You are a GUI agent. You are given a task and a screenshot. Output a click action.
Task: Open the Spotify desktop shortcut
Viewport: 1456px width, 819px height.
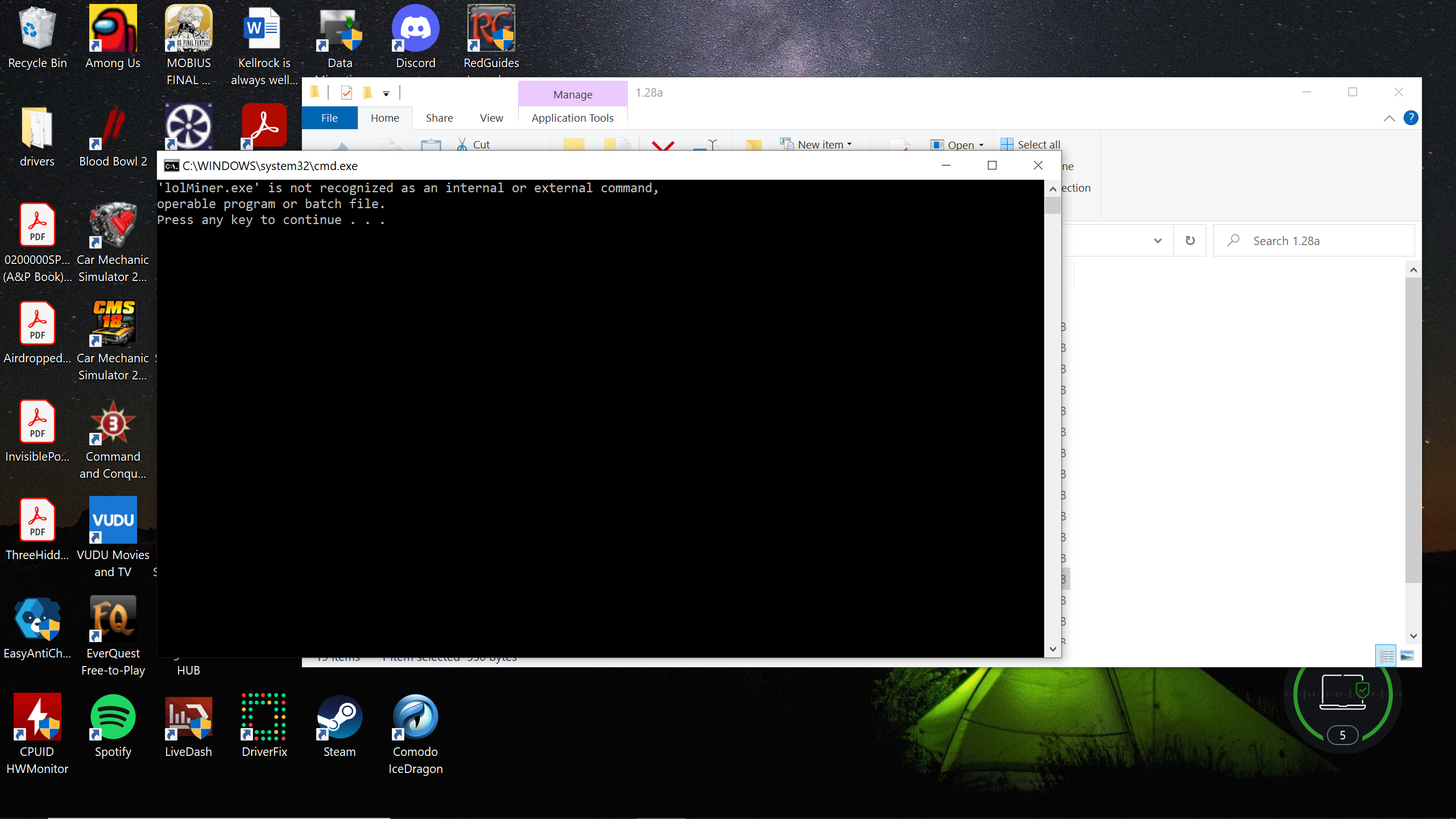click(x=113, y=726)
